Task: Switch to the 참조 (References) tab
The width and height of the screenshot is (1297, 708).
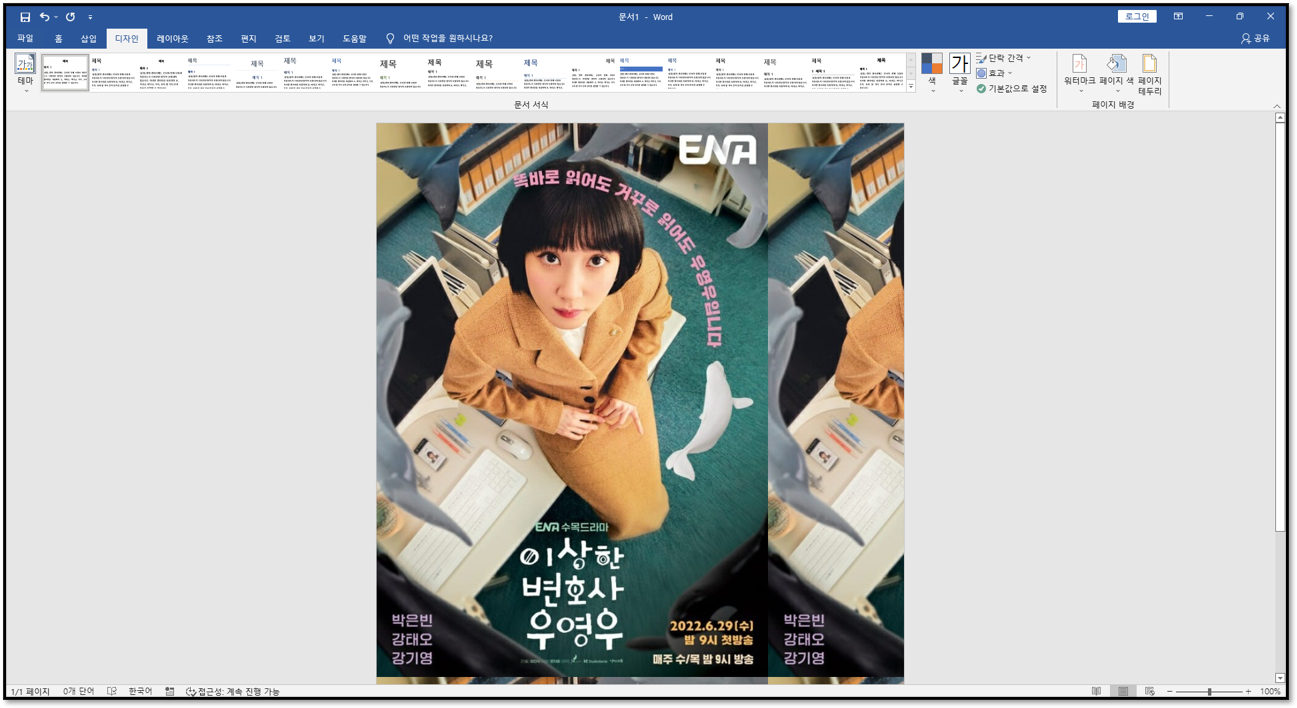Action: coord(214,39)
